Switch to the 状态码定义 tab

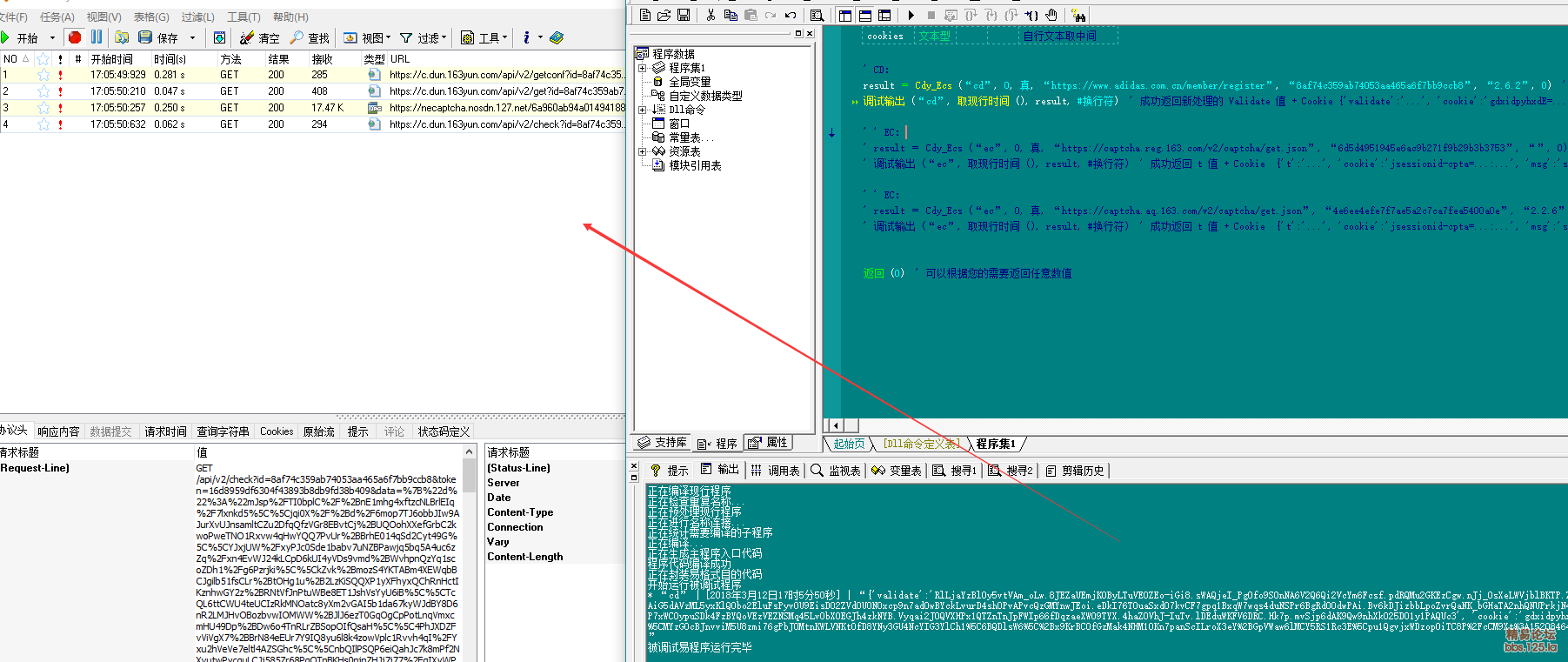[x=444, y=431]
